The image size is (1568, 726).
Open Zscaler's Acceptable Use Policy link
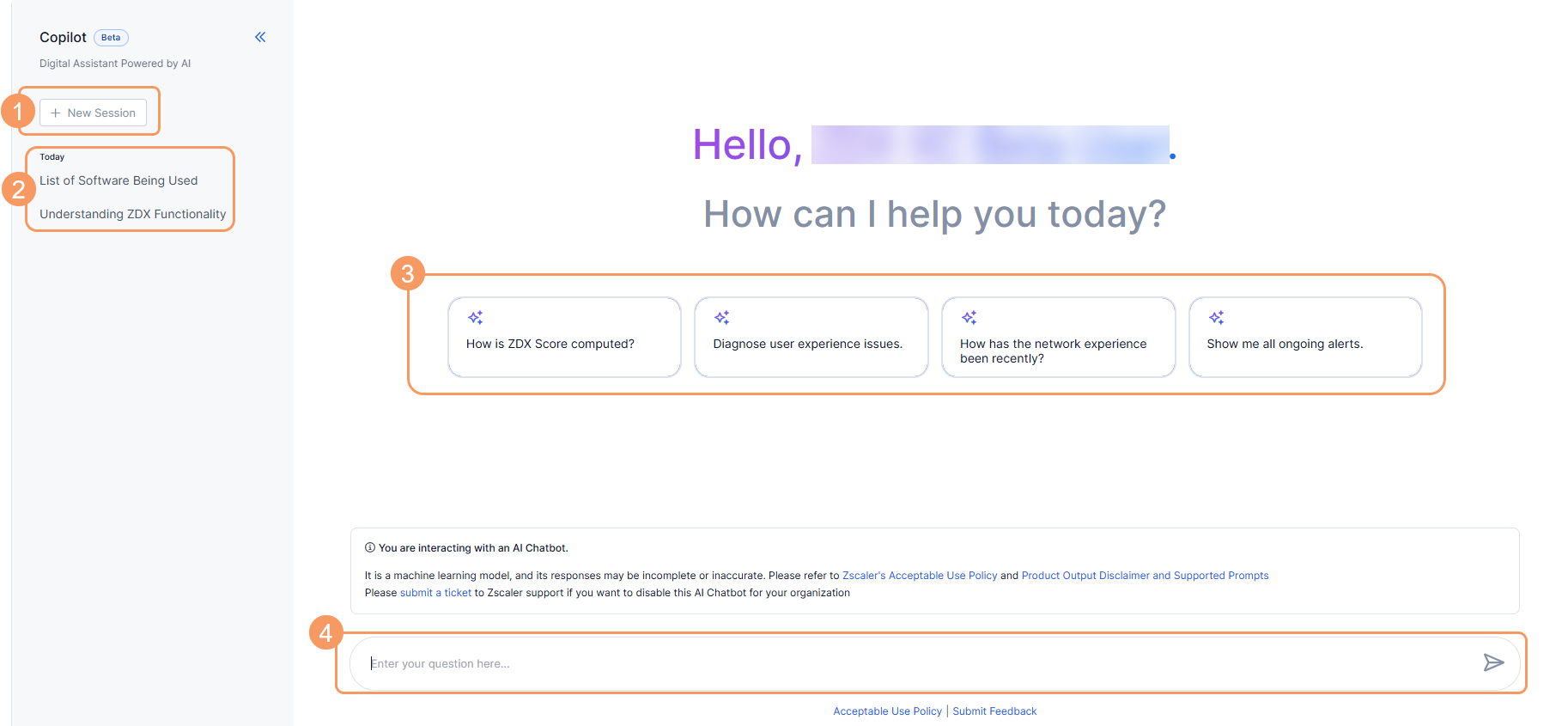tap(920, 576)
